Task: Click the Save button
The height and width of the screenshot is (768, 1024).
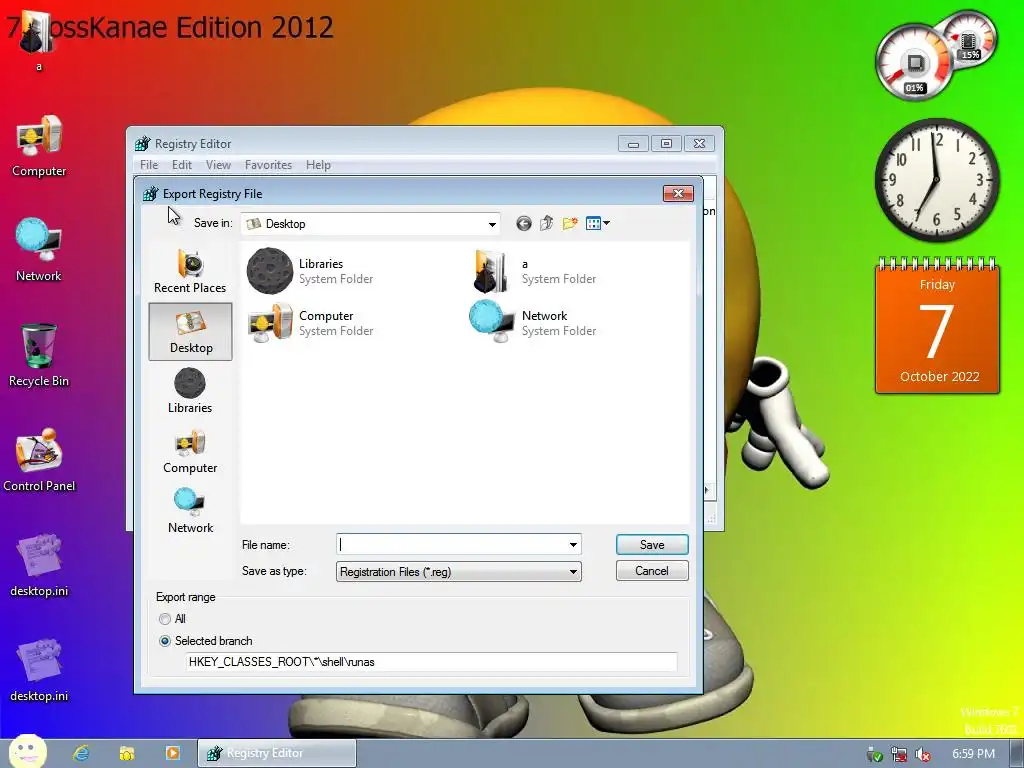Action: 652,545
